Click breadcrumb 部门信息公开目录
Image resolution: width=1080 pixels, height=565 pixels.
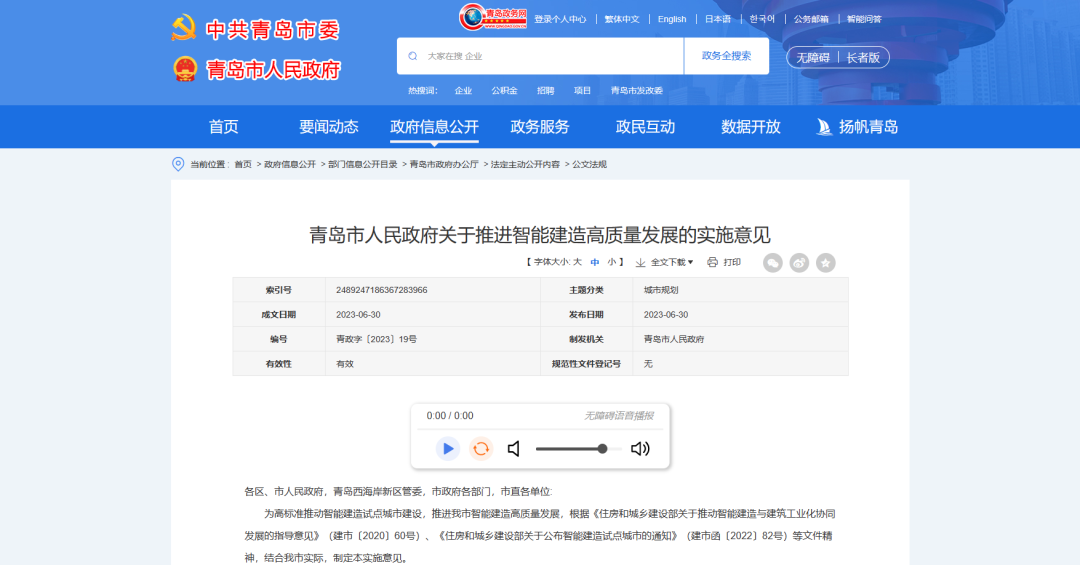pos(363,164)
